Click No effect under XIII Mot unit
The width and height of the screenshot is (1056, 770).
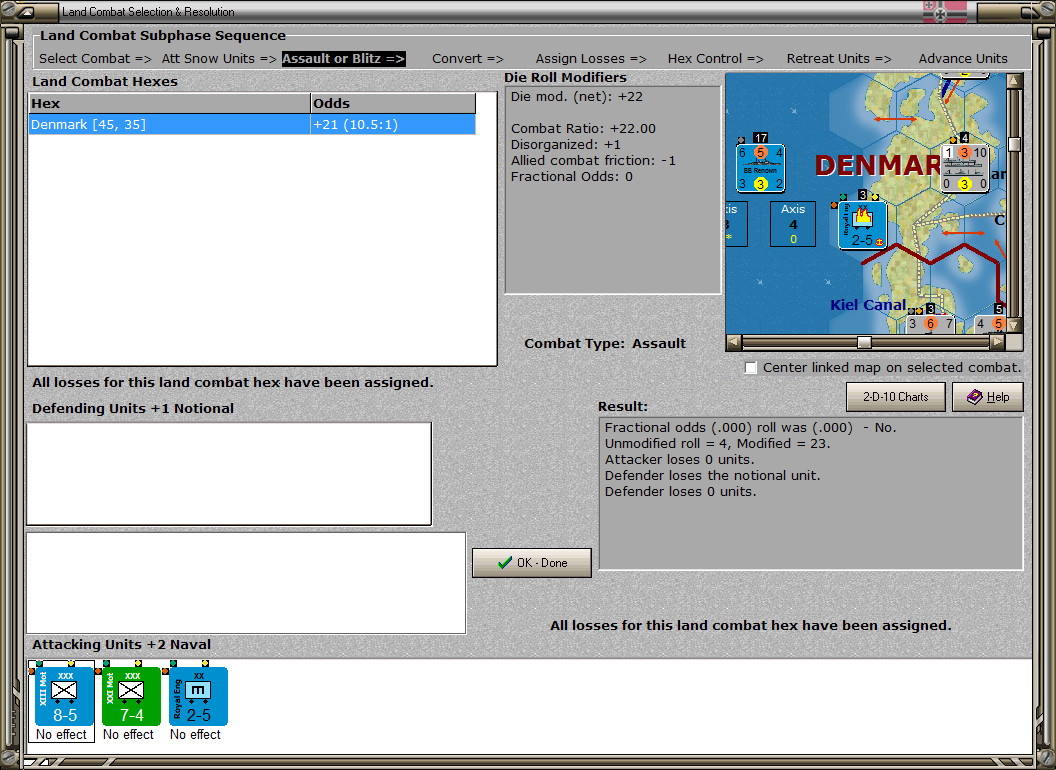click(x=61, y=734)
